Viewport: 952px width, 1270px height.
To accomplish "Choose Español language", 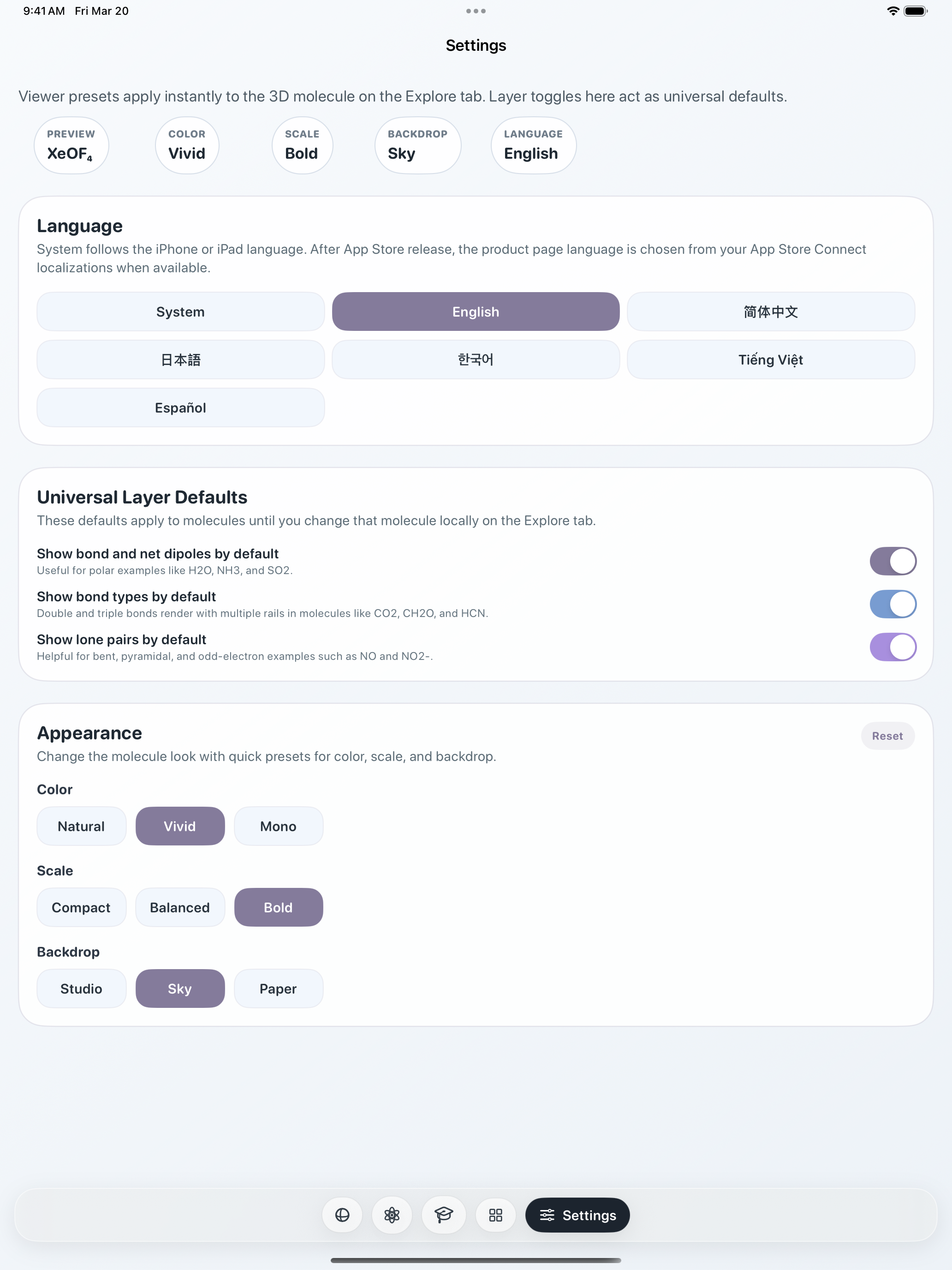I will tap(181, 407).
